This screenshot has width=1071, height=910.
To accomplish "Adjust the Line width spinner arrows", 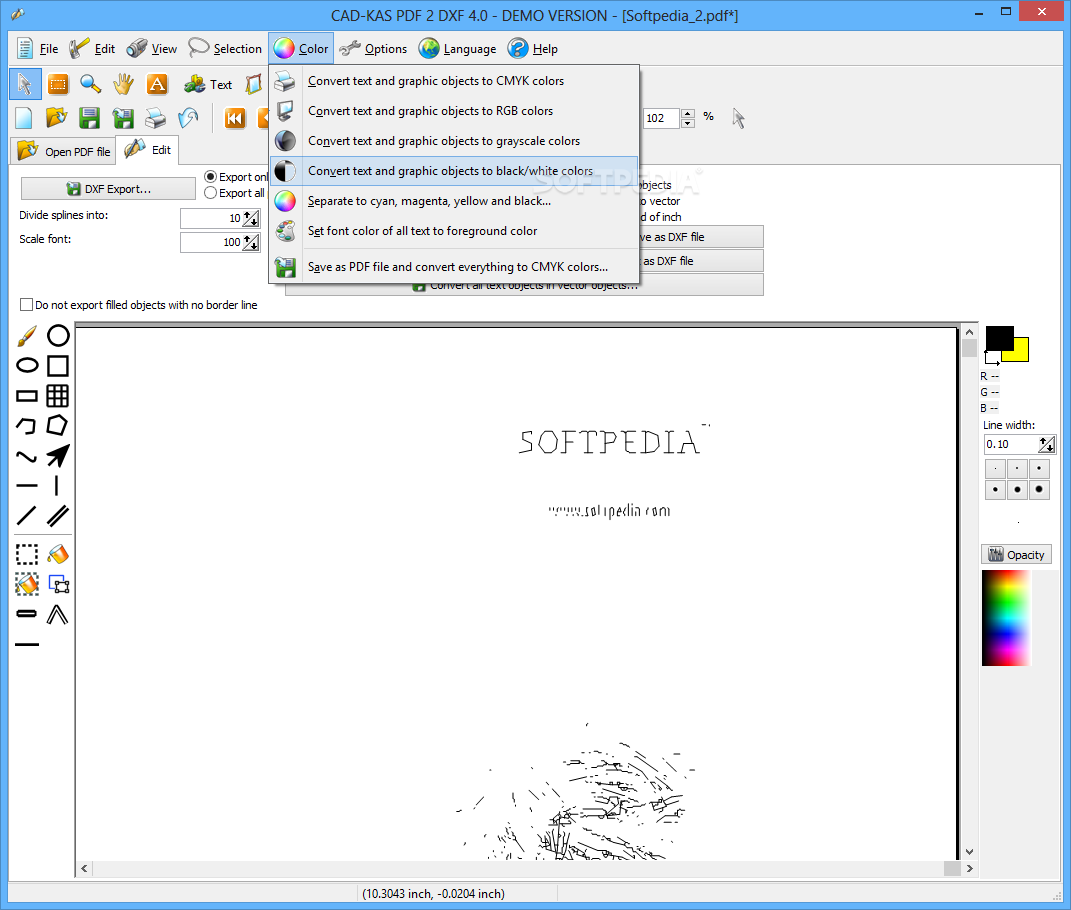I will (x=1047, y=444).
